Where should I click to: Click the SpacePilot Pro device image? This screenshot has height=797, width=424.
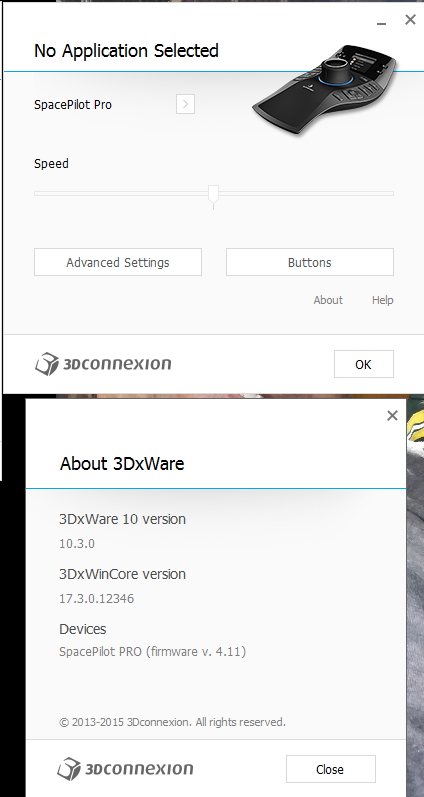pyautogui.click(x=324, y=88)
